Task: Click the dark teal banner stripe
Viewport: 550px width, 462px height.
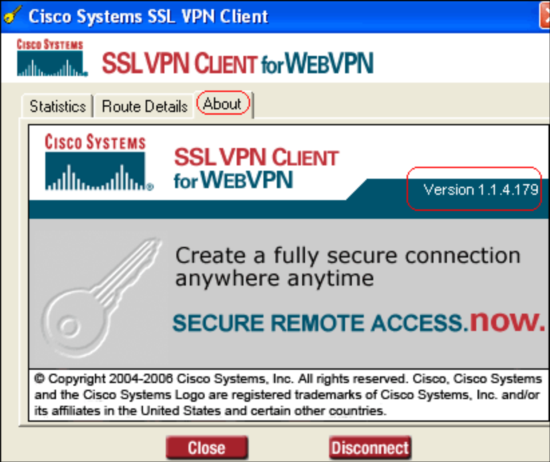Action: pos(288,209)
